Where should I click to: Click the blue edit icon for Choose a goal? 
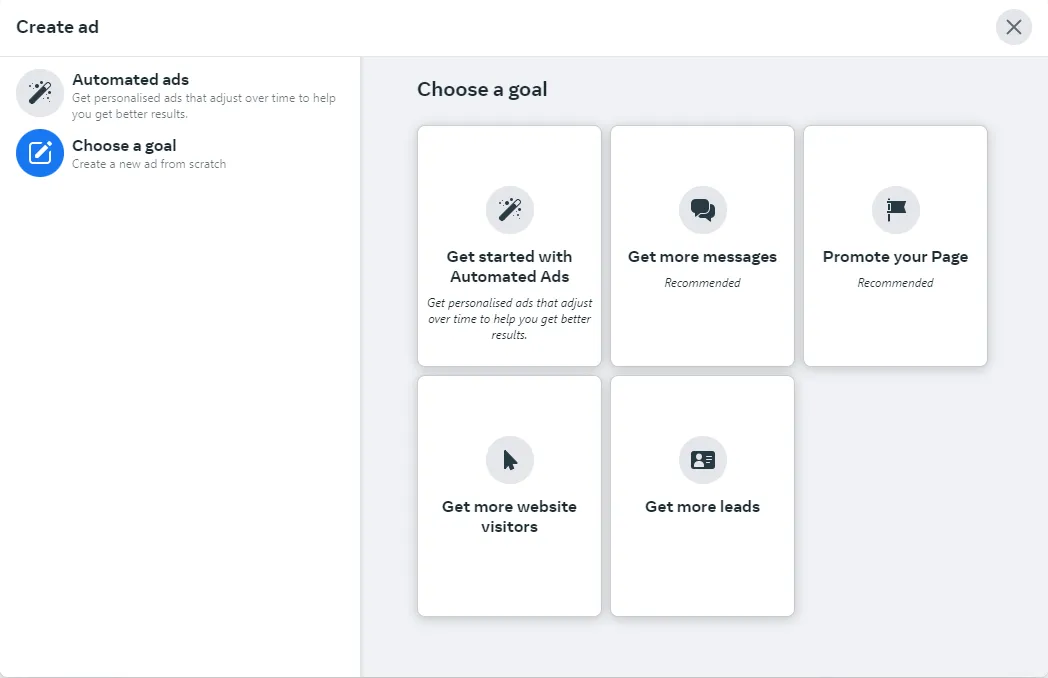[40, 153]
